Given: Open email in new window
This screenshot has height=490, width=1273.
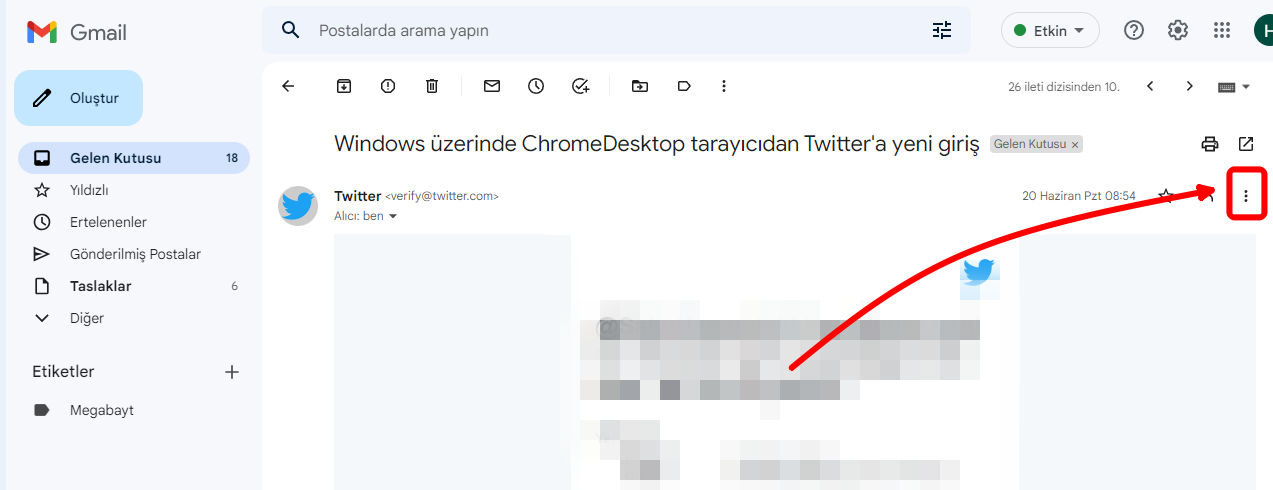Looking at the screenshot, I should 1246,144.
